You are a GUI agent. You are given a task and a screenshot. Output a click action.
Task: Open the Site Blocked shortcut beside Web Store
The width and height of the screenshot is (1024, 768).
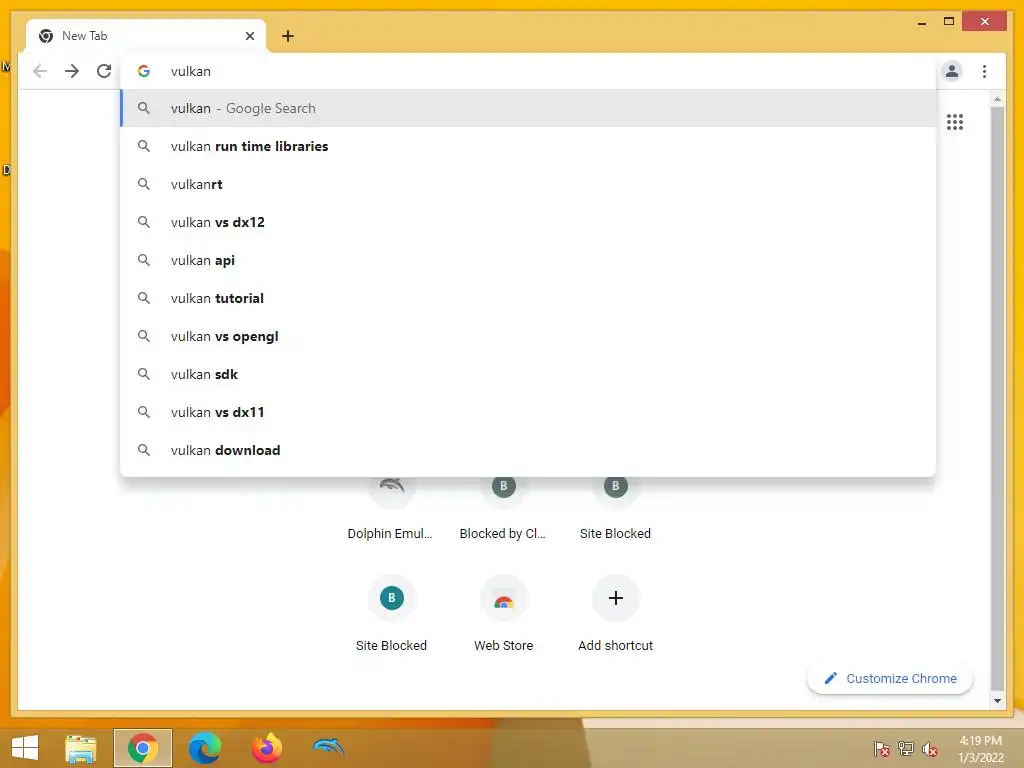pyautogui.click(x=391, y=613)
